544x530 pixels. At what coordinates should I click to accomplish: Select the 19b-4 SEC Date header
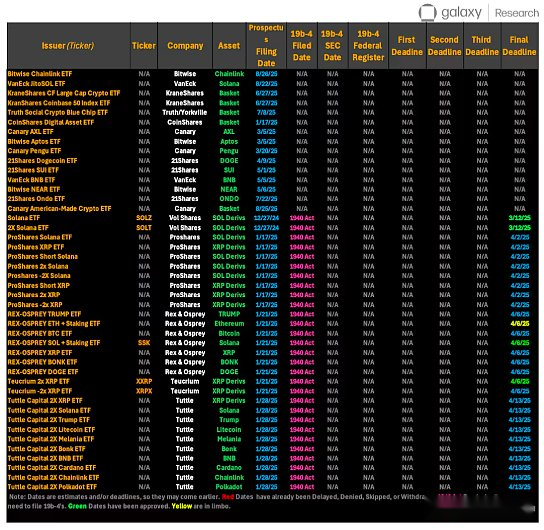(x=332, y=45)
